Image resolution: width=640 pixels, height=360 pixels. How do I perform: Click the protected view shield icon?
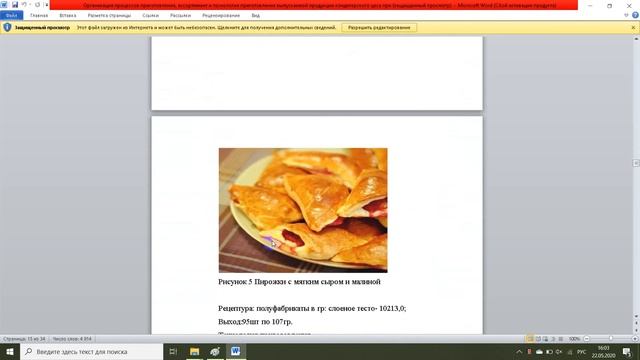7,27
